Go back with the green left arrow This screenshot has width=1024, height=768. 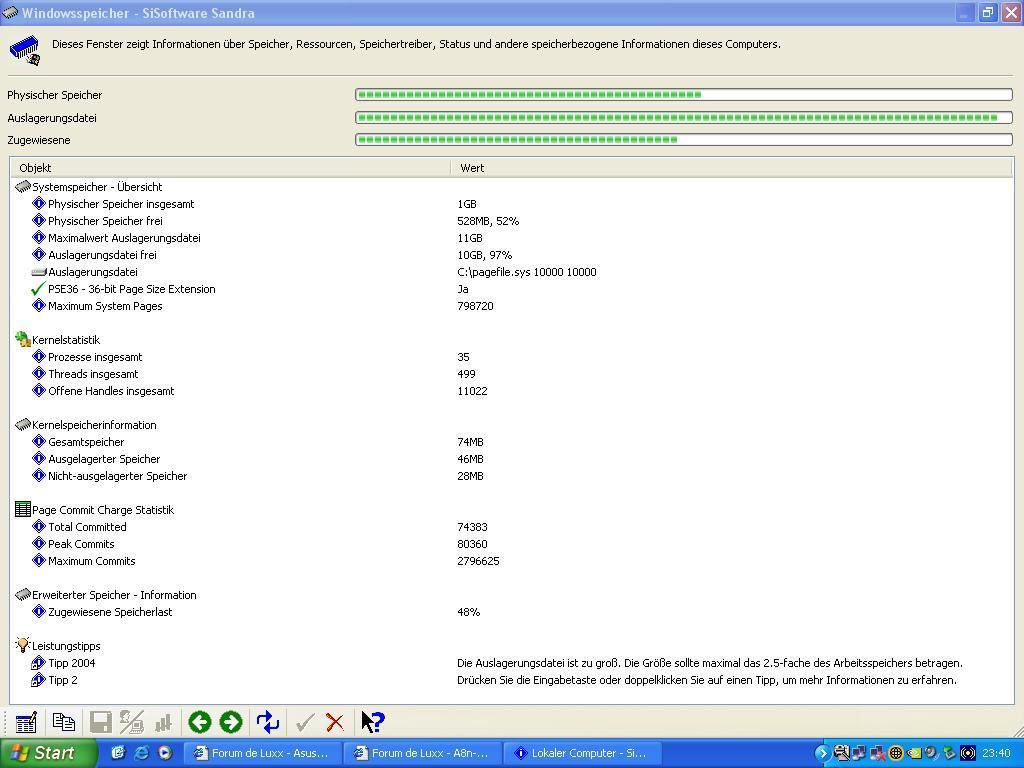(x=200, y=722)
